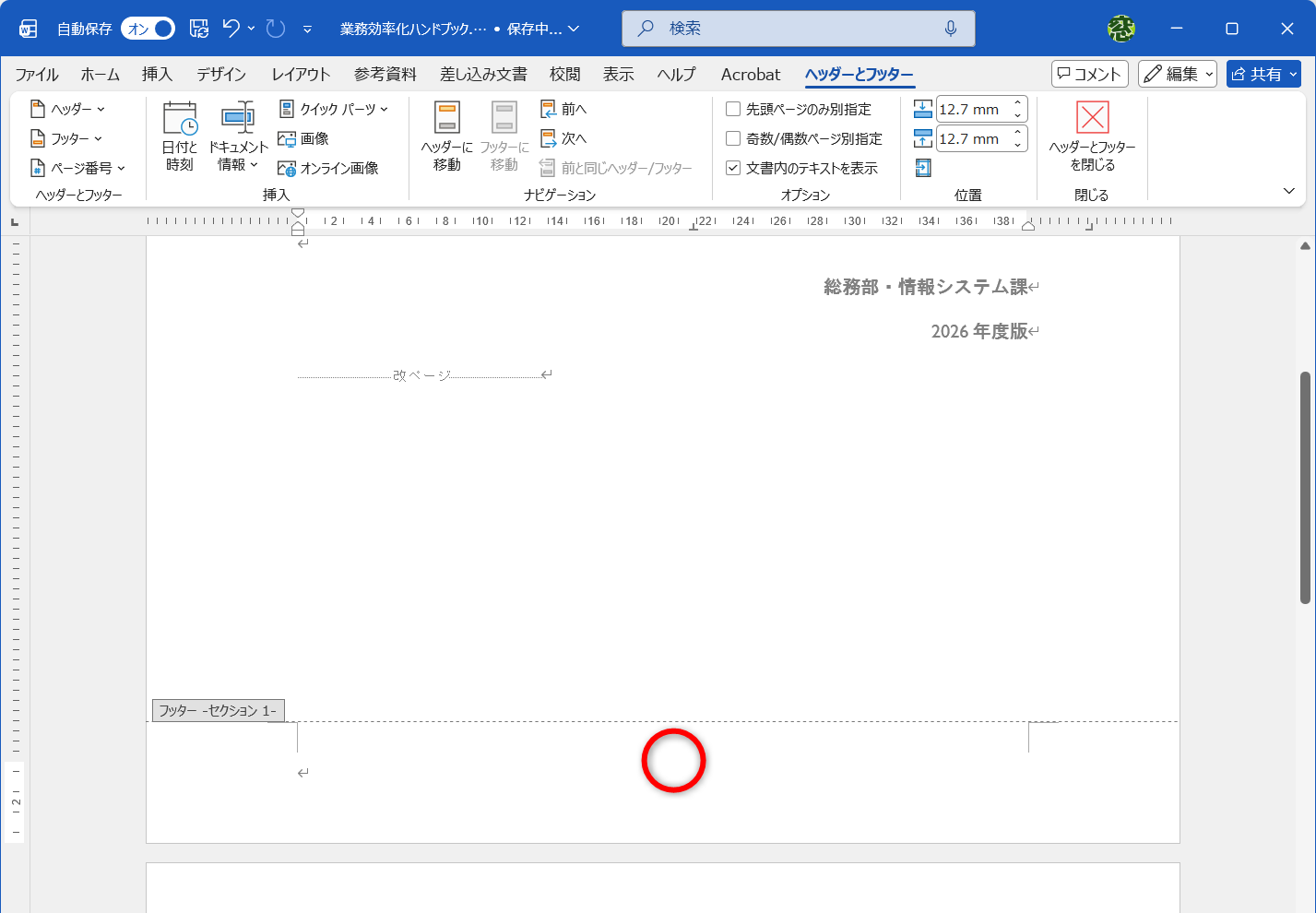Toggle 自動保存 switch off
The image size is (1316, 913).
point(148,29)
